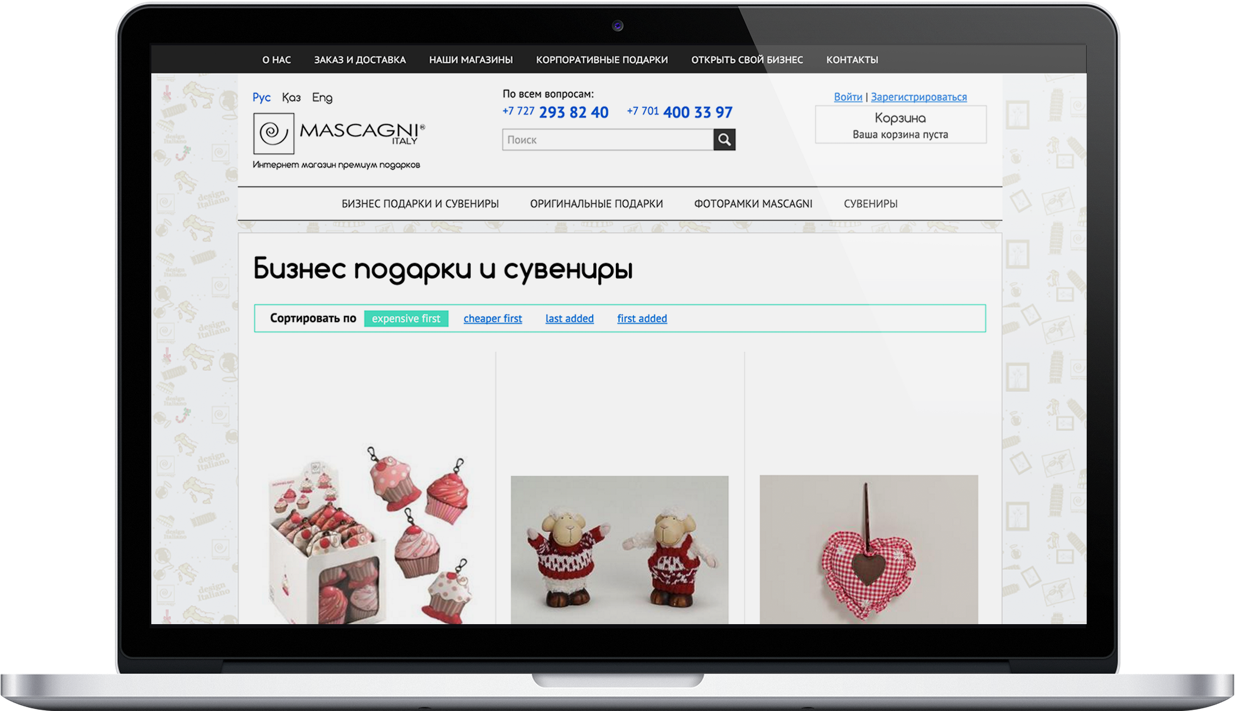Open the О НАС menu item
The image size is (1235, 711).
[276, 60]
